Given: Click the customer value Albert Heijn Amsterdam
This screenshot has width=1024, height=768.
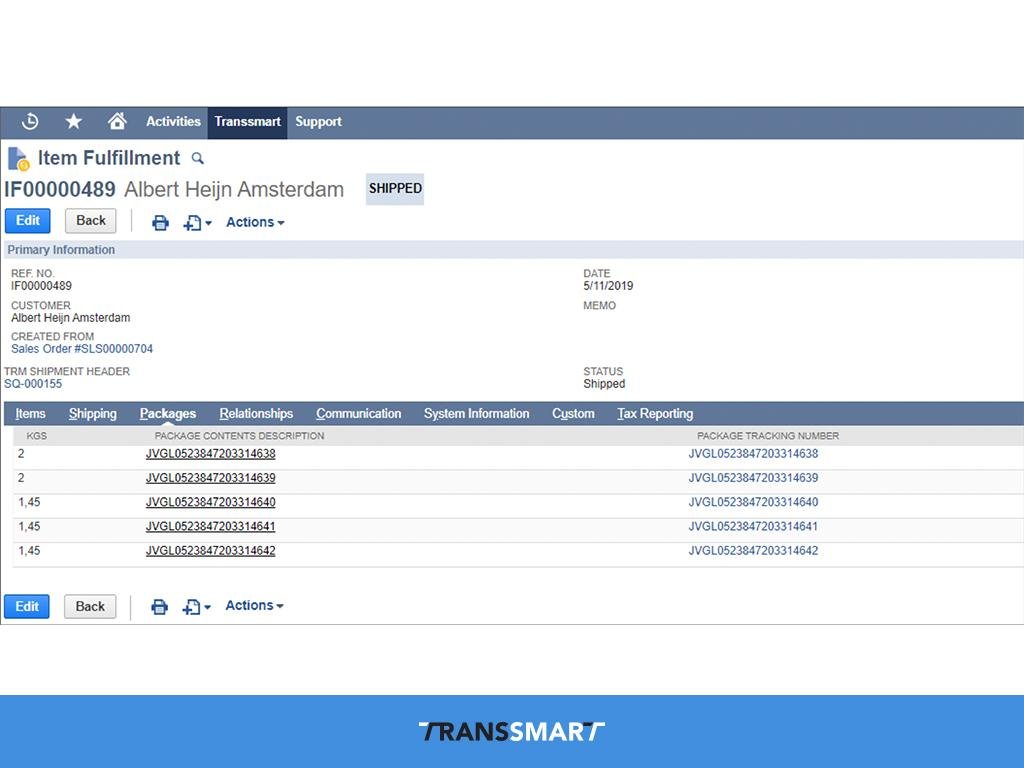Looking at the screenshot, I should 71,318.
